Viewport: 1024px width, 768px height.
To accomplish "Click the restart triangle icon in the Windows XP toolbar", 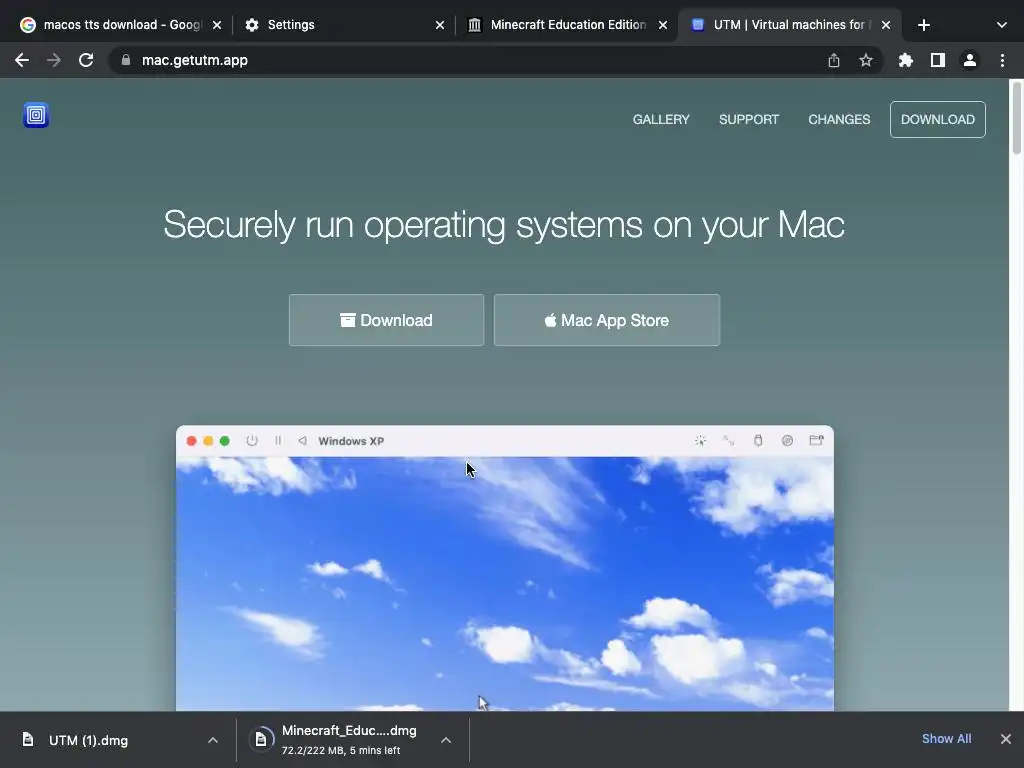I will pos(302,441).
